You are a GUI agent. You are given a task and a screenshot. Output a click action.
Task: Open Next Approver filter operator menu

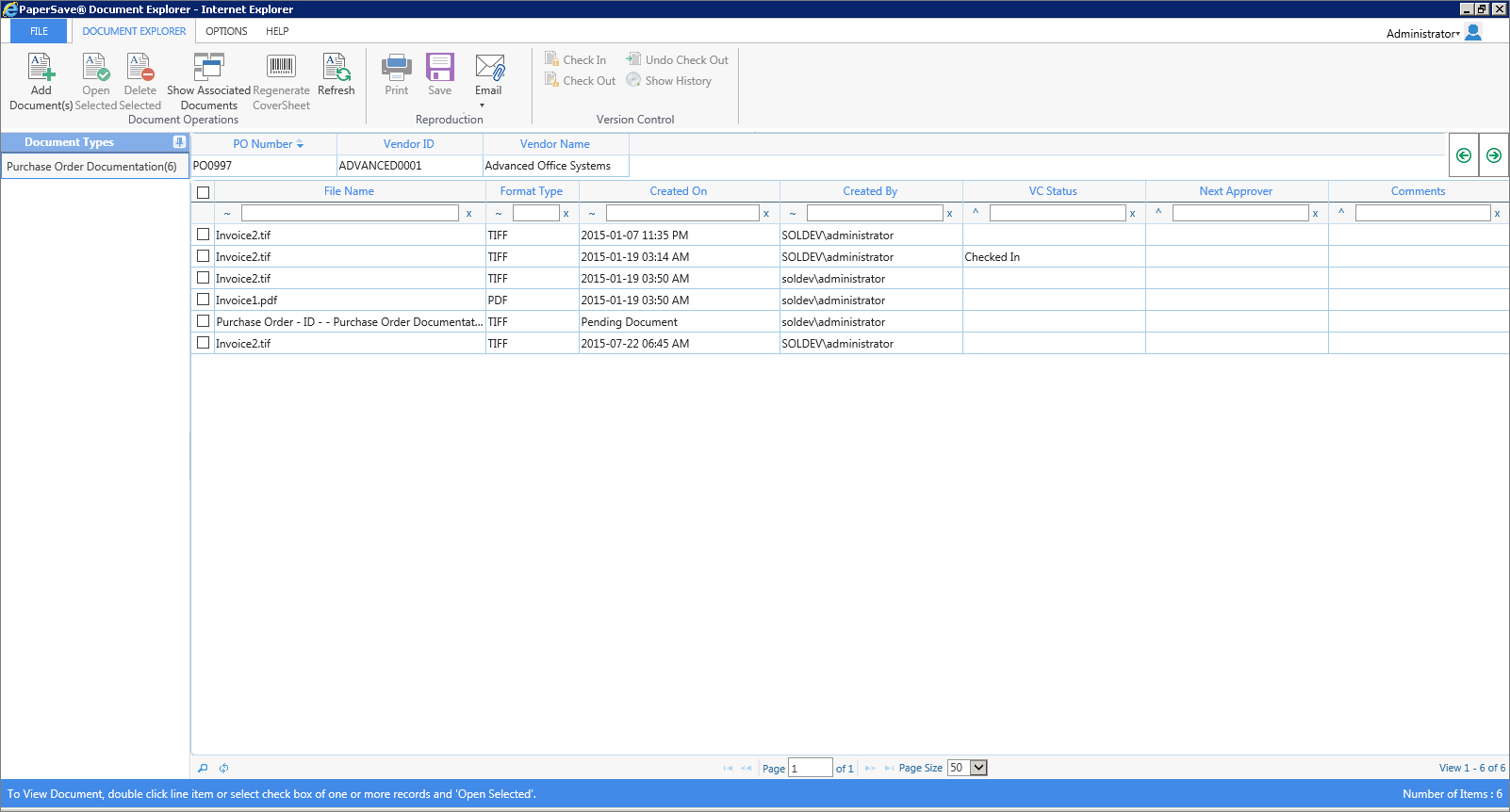[1158, 213]
